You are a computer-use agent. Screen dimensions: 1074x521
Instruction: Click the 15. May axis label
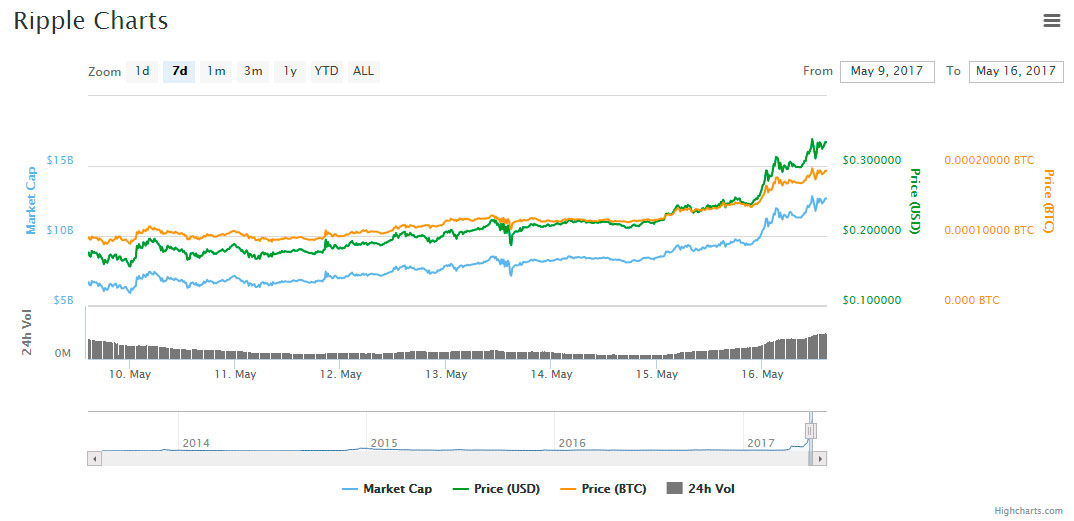(x=657, y=374)
